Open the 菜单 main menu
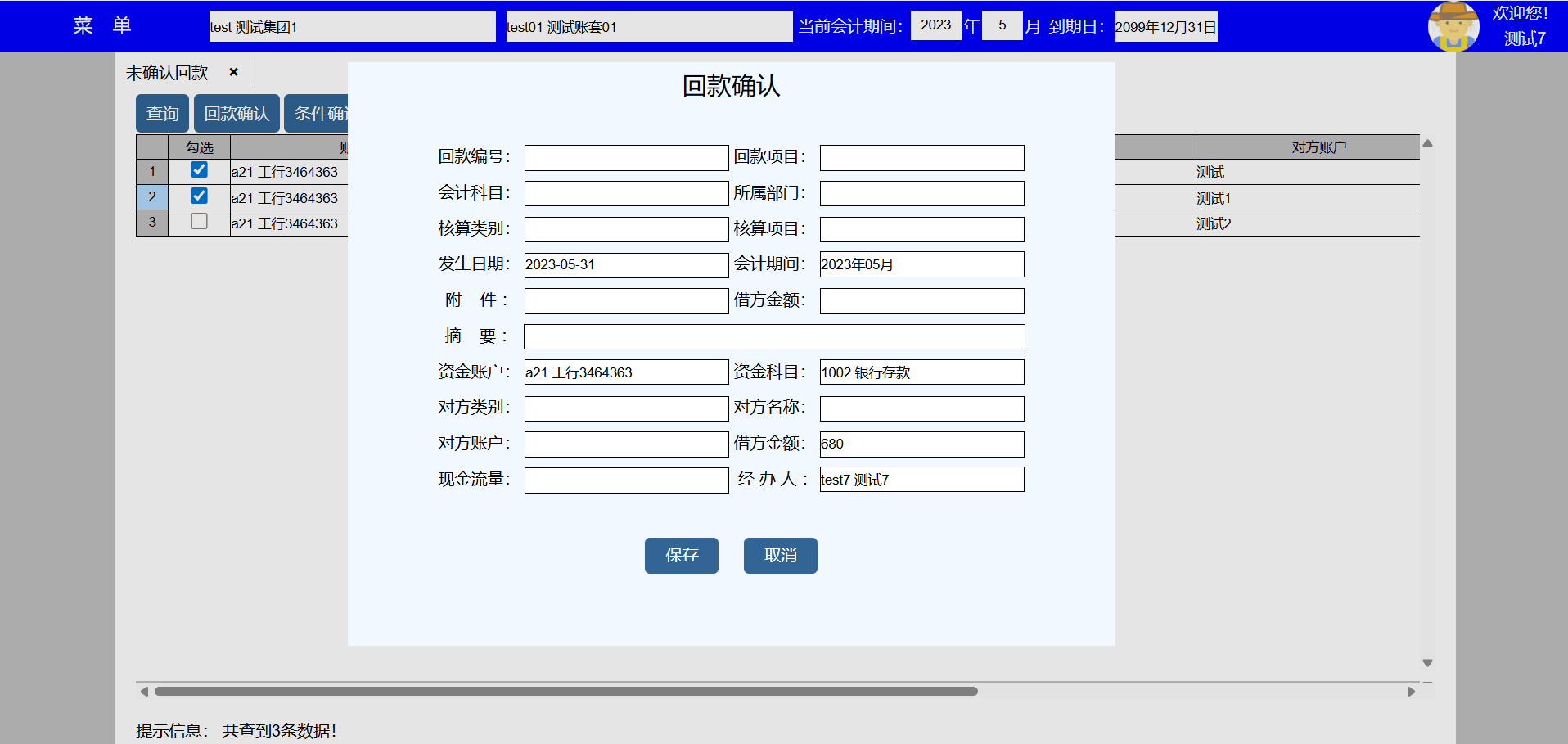This screenshot has width=1568, height=744. [101, 26]
